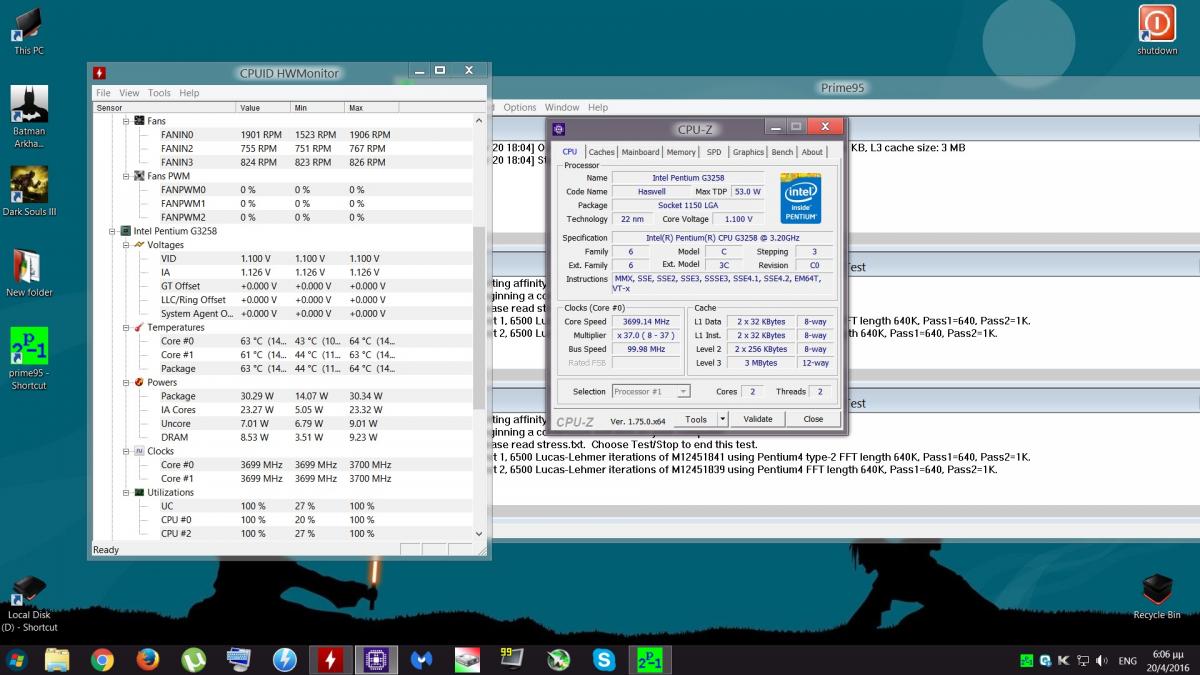Click the CPU-Z purple chip icon in title bar
The height and width of the screenshot is (675, 1200).
[x=558, y=128]
